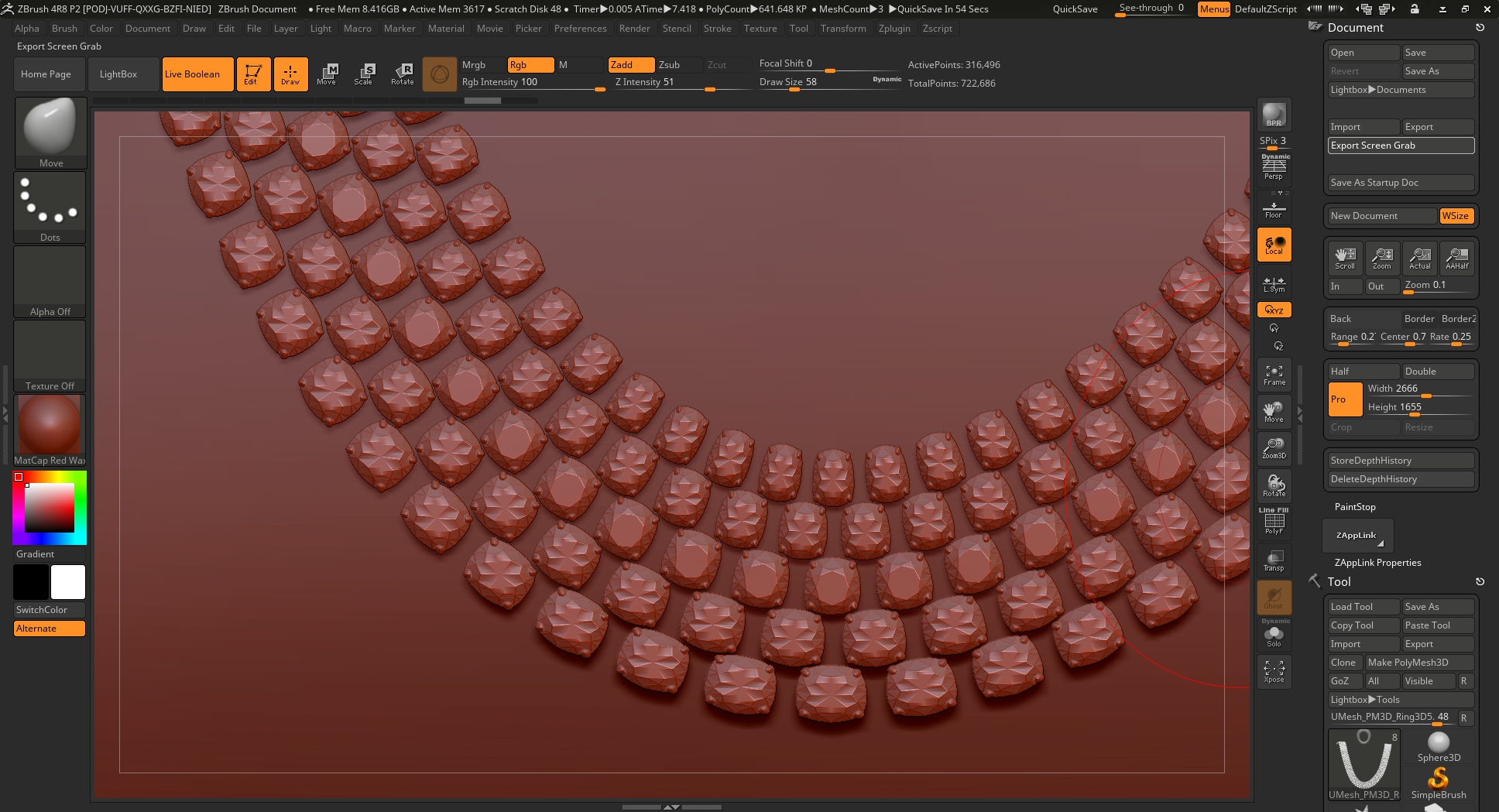This screenshot has height=812, width=1499.
Task: Select the Draw mode button
Action: click(x=290, y=74)
